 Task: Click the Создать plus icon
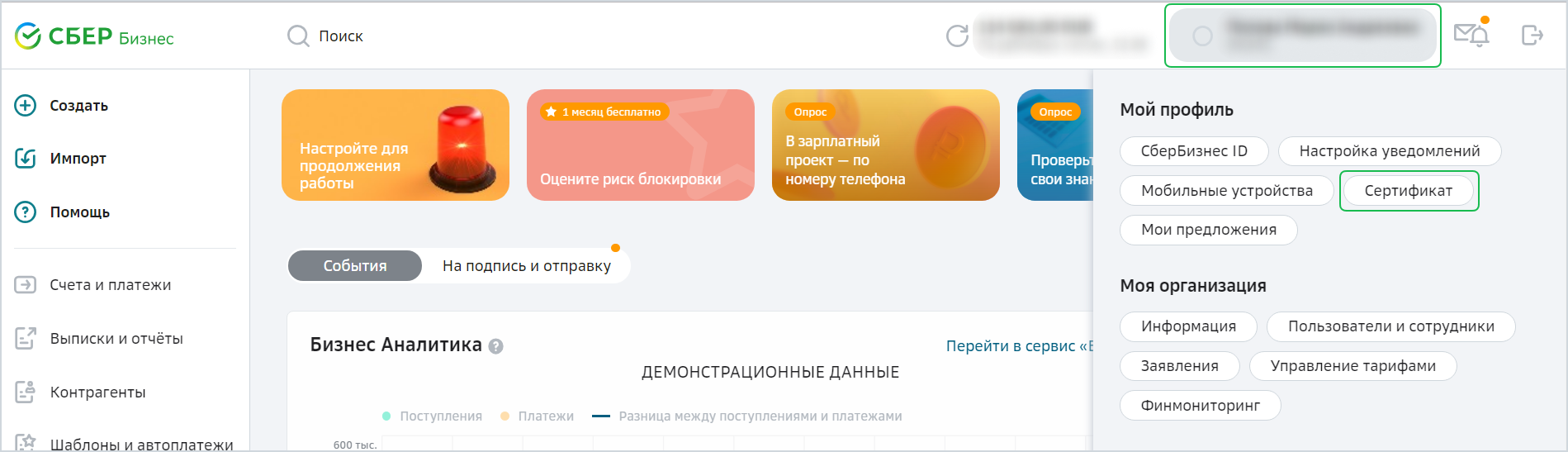pyautogui.click(x=26, y=106)
